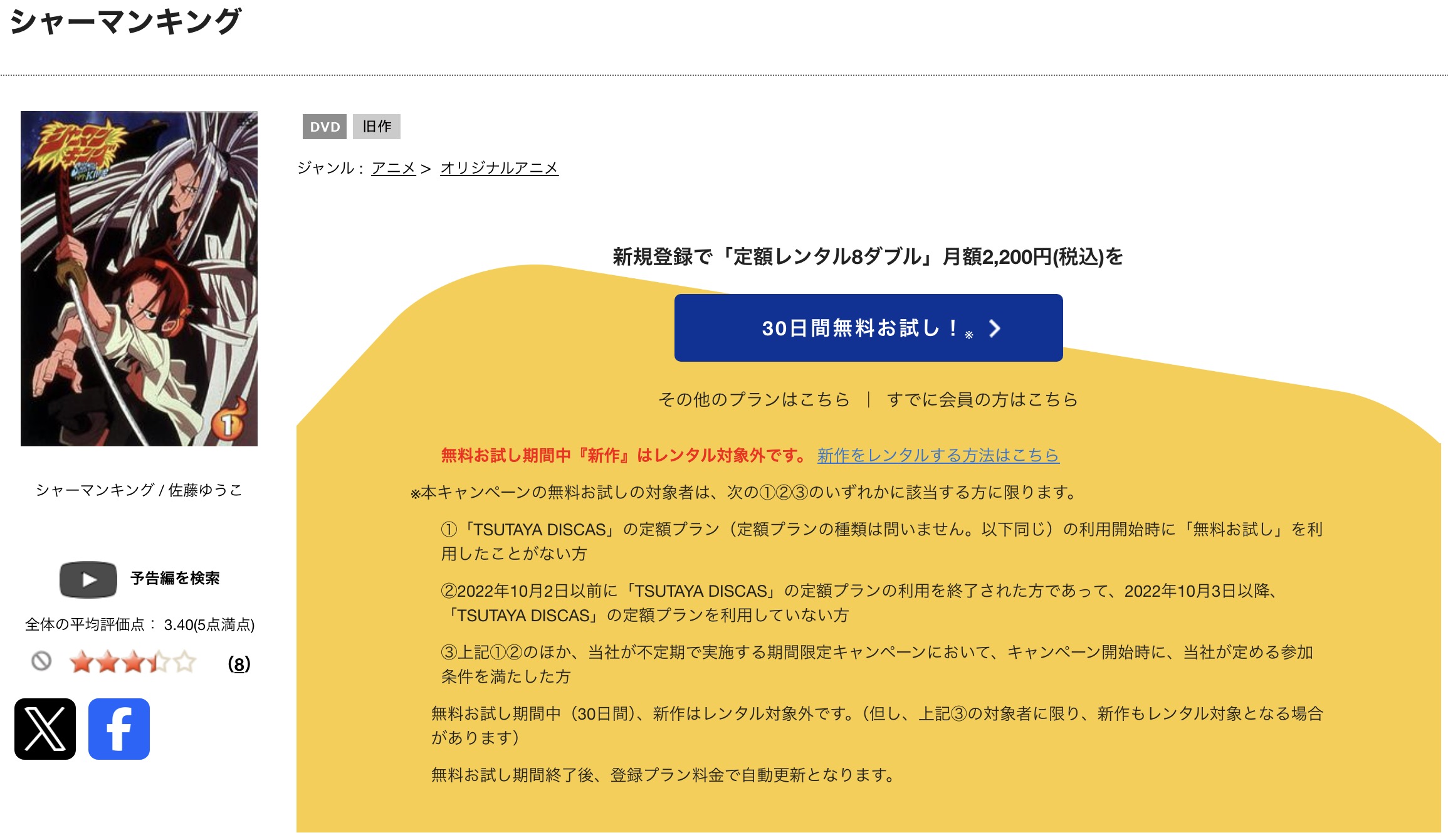This screenshot has height=840, width=1448.
Task: Open the Shaman King DVD cover image
Action: pos(139,279)
